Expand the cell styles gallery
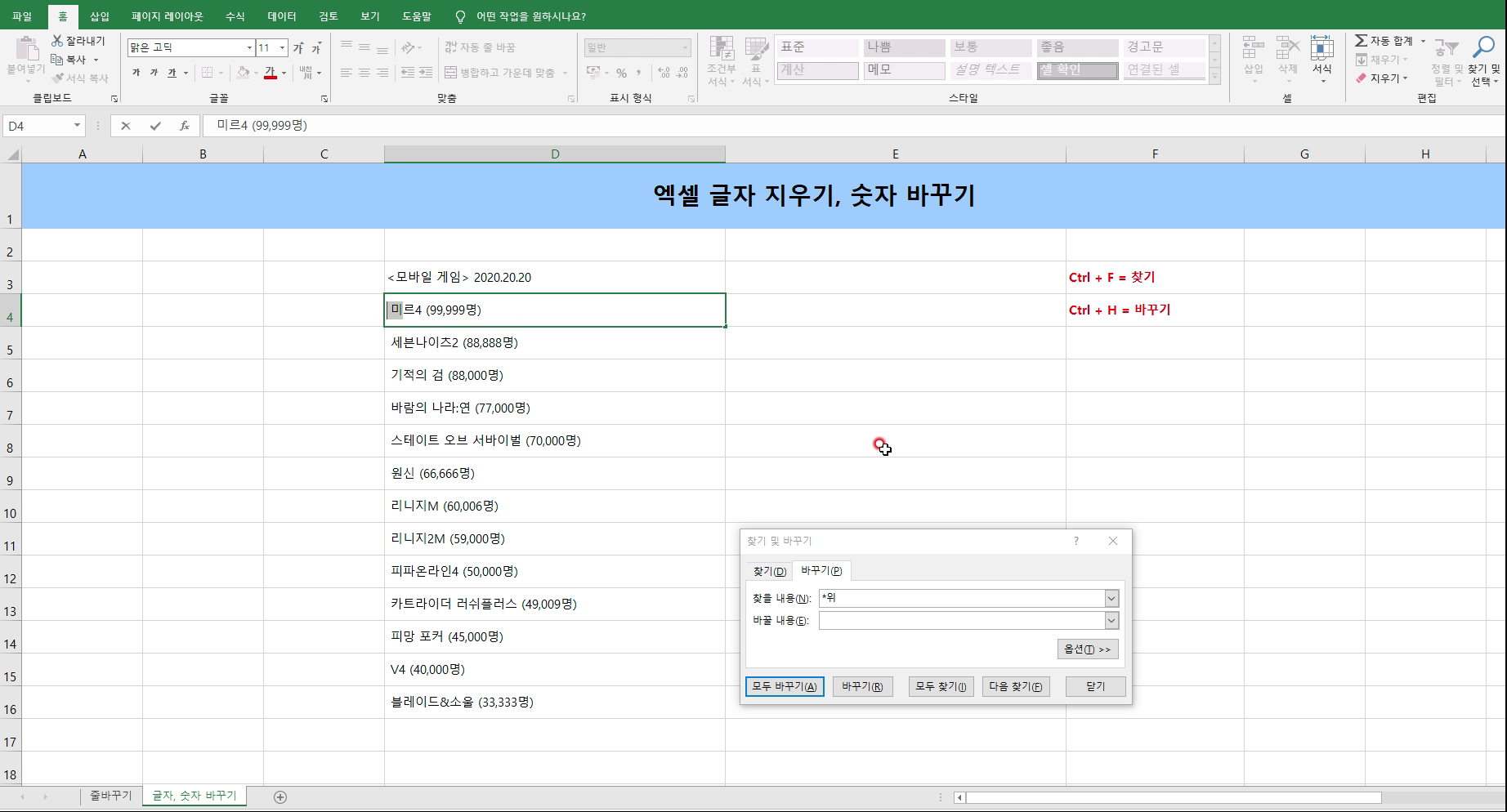Image resolution: width=1507 pixels, height=812 pixels. (x=1215, y=77)
